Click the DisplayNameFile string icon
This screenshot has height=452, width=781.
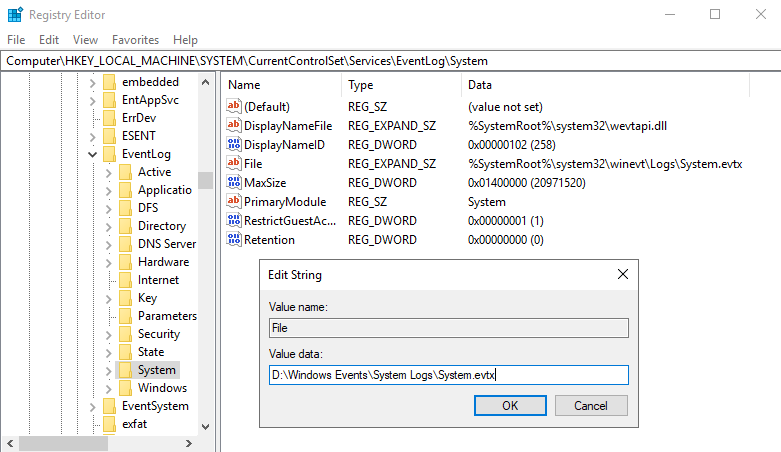pyautogui.click(x=234, y=125)
